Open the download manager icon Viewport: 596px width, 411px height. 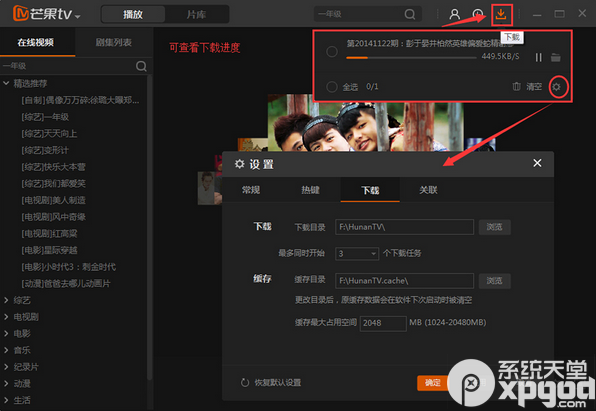(x=501, y=14)
